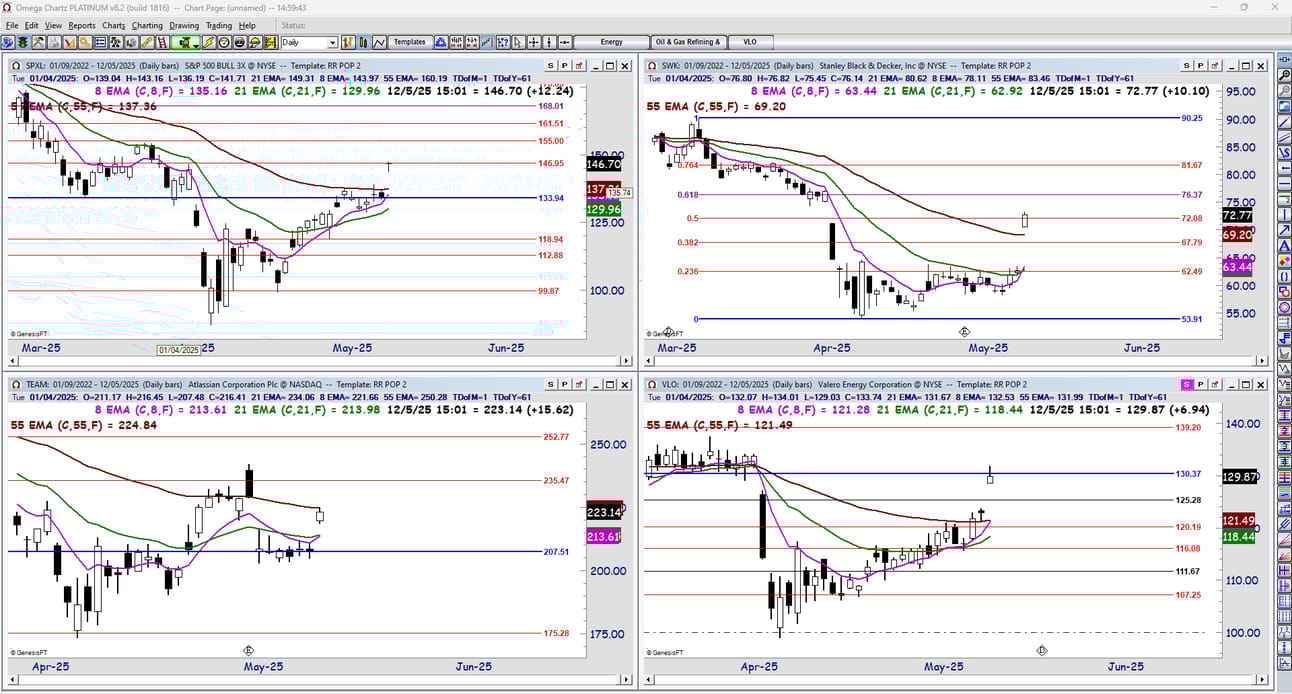Click the Energy sector button
Screen dimensions: 1292x694
click(x=612, y=43)
